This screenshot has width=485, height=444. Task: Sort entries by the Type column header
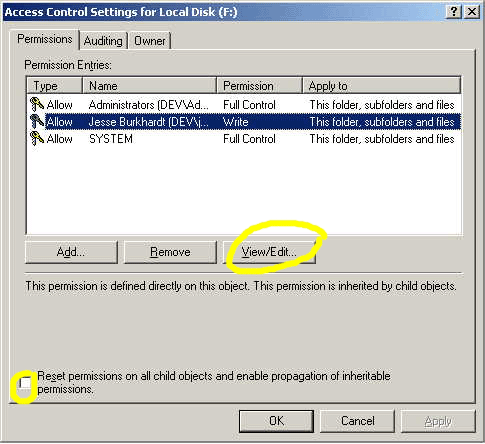tap(54, 86)
